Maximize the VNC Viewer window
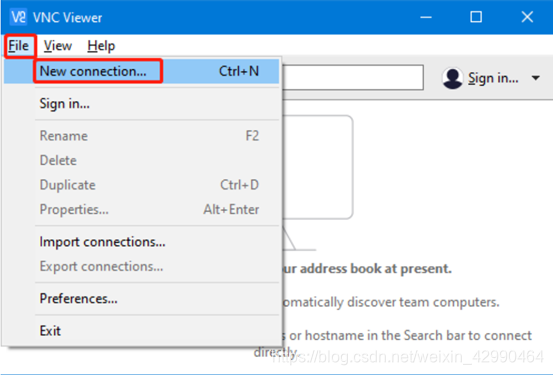 pos(476,17)
